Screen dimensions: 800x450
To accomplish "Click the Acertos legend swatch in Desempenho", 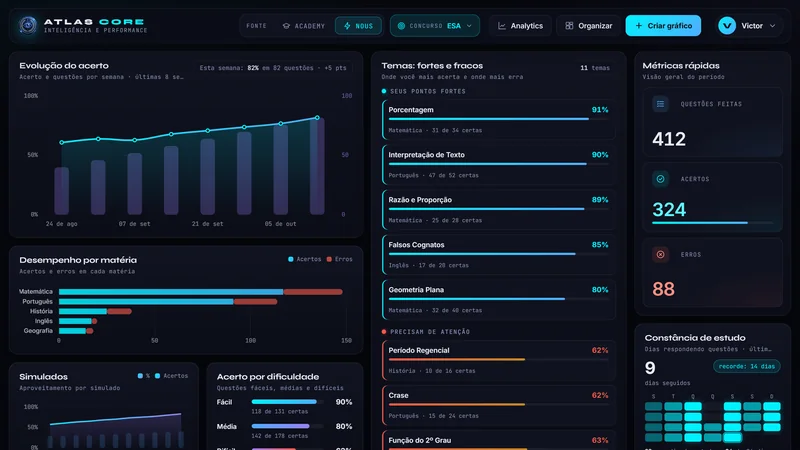I will tap(291, 259).
